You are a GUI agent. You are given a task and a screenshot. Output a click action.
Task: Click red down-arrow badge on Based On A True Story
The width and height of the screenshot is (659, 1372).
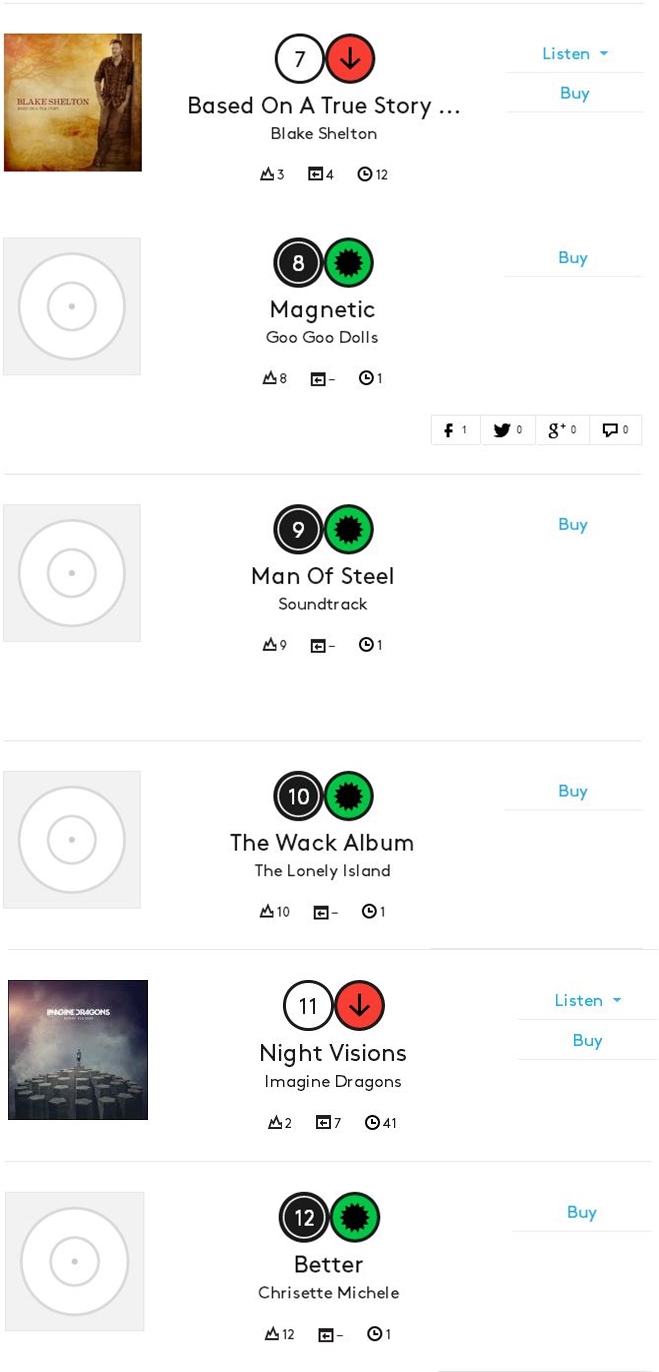[350, 59]
